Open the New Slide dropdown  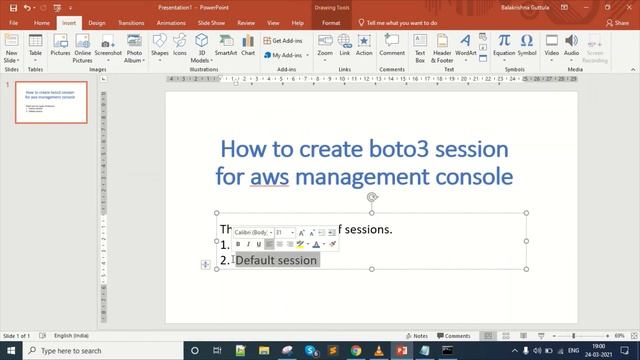(11, 57)
